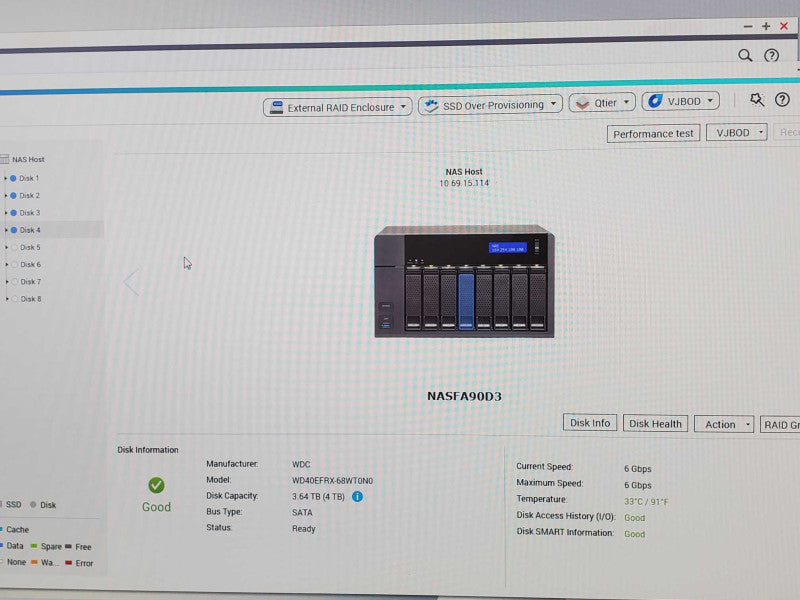Screen dimensions: 800x600
Task: Select Disk 2 in the tree
Action: [30, 195]
